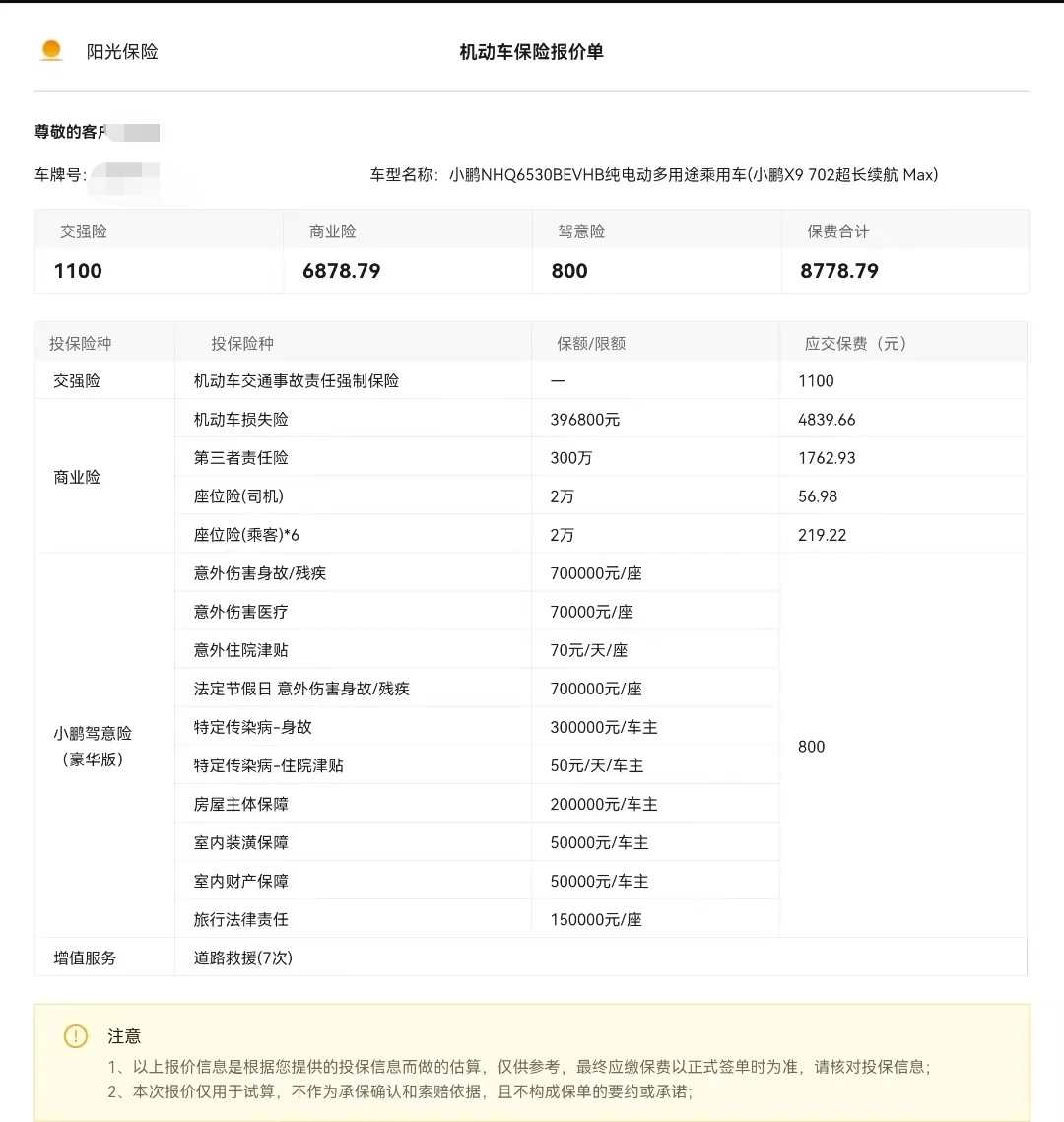
Task: Click the 1100 amount in the summary card
Action: click(x=78, y=271)
